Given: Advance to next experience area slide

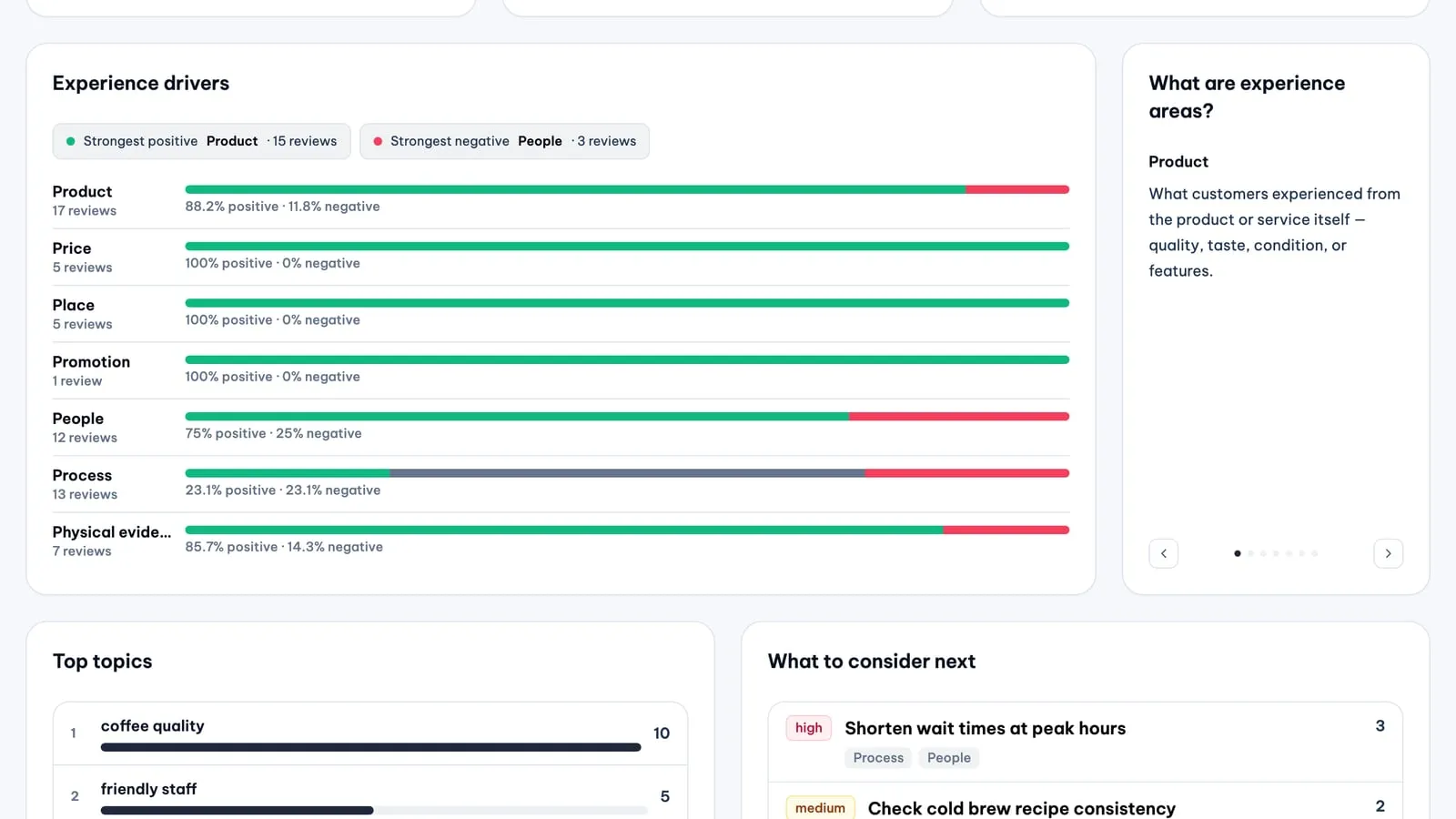Looking at the screenshot, I should pos(1388,553).
